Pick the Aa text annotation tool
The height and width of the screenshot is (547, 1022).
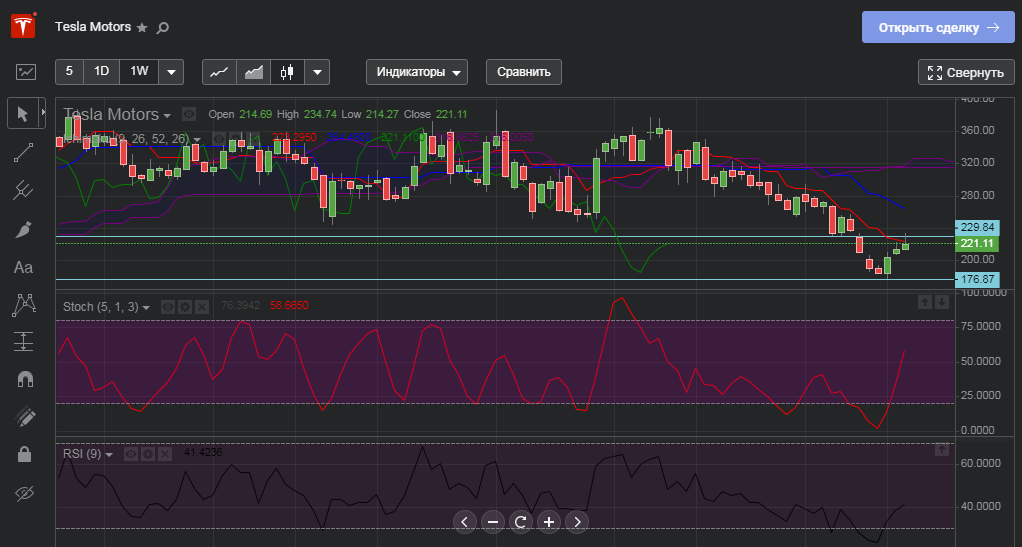click(x=24, y=267)
